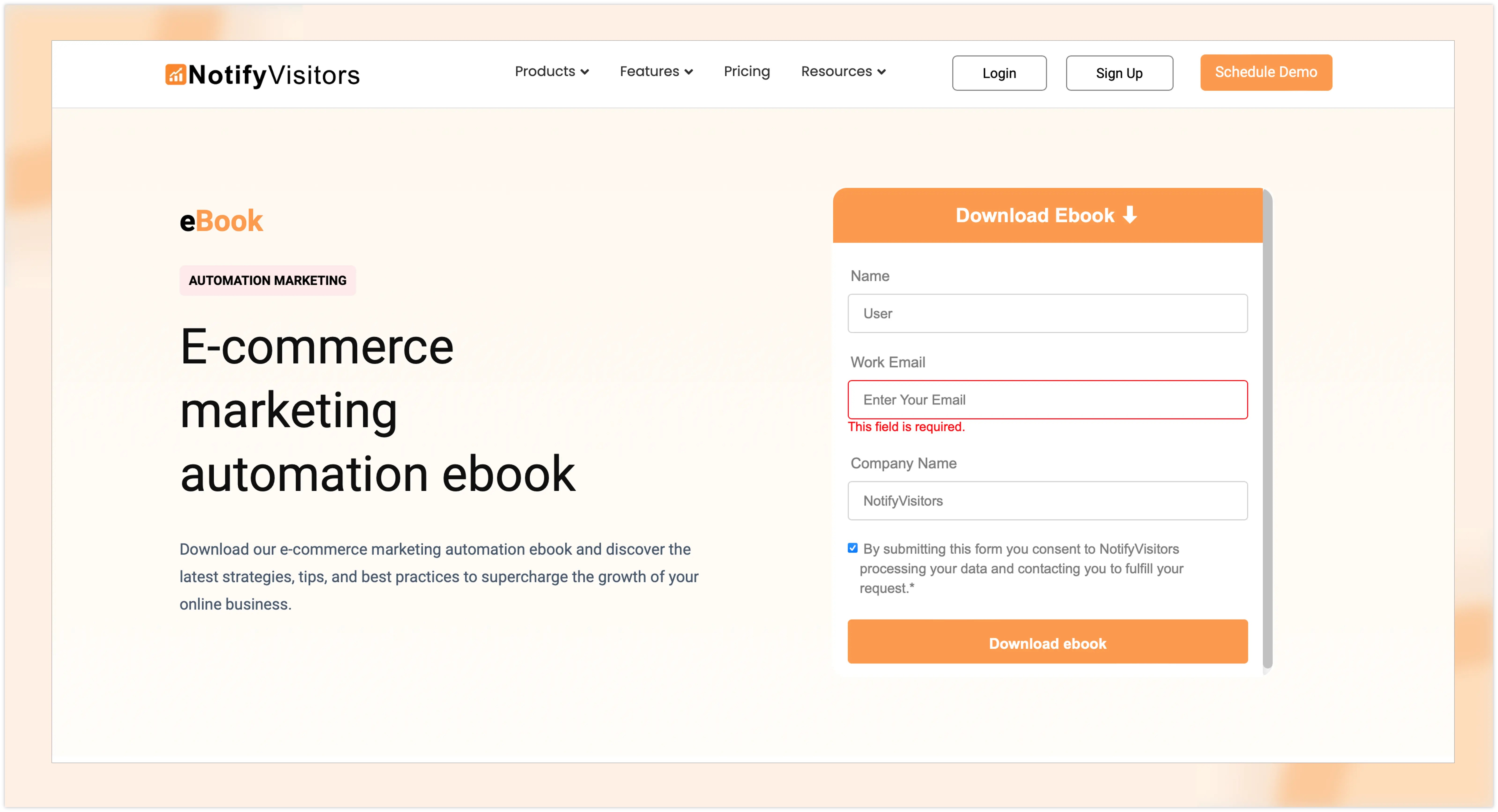This screenshot has width=1498, height=812.
Task: Open the Resources dropdown menu
Action: (x=836, y=71)
